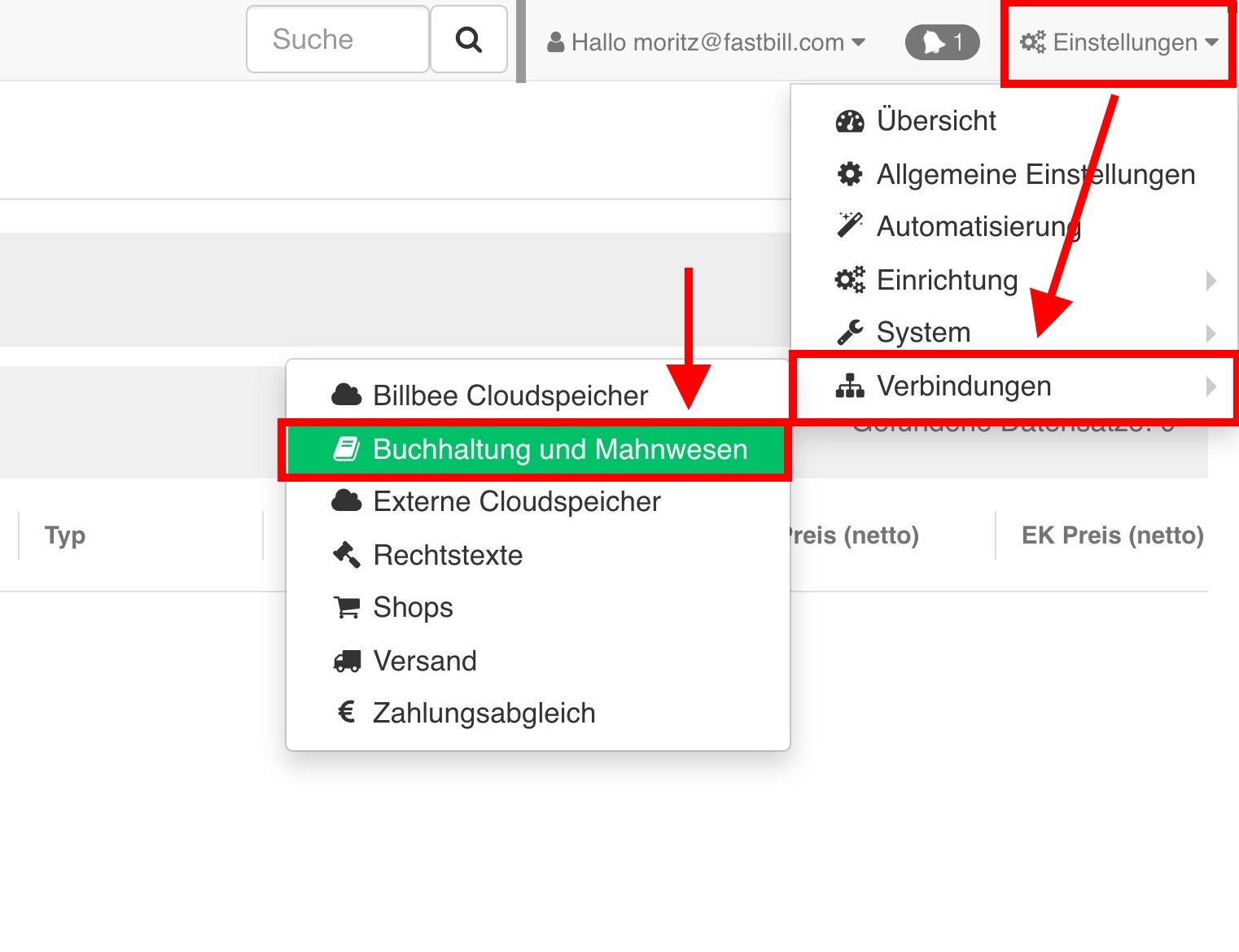The image size is (1239, 952).
Task: Click the EK Preis (netto) column header
Action: pos(1112,535)
